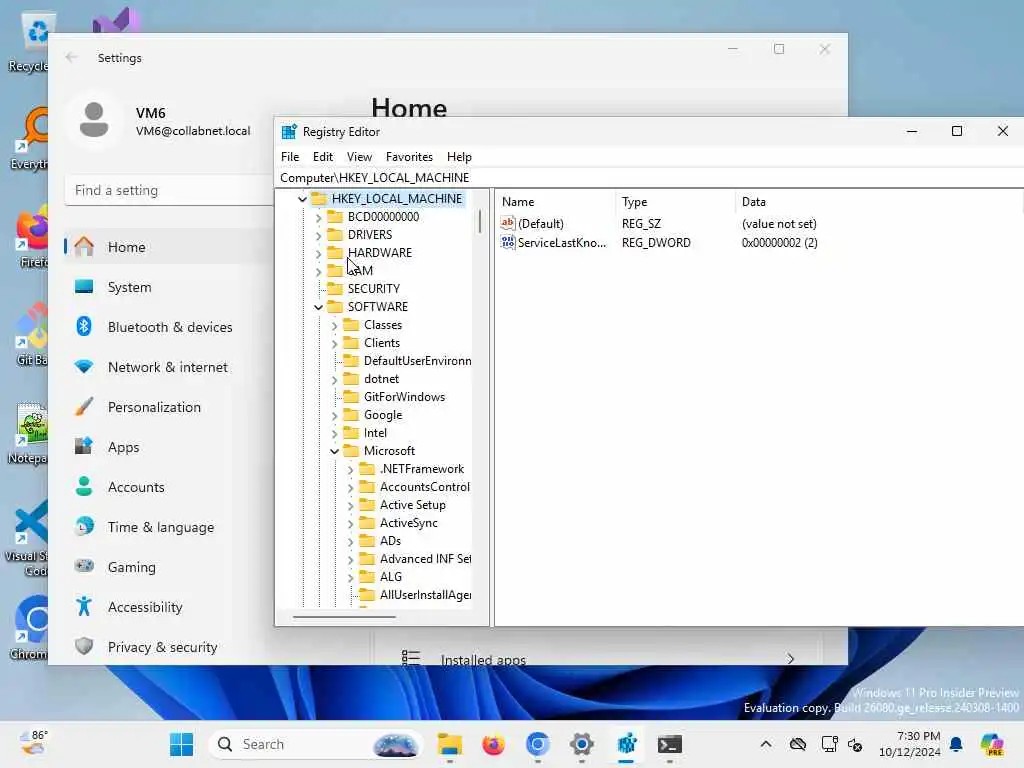Click the (value not set) data cell

tap(779, 224)
